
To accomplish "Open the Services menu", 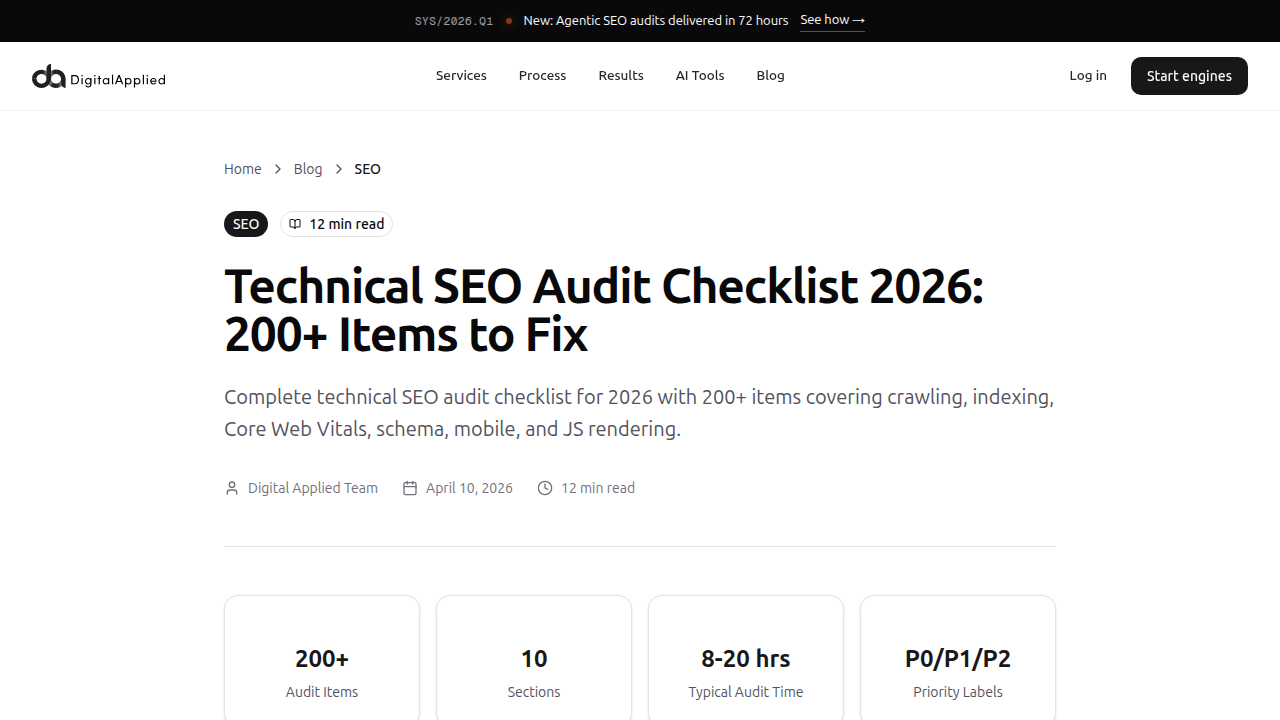I will click(x=461, y=76).
